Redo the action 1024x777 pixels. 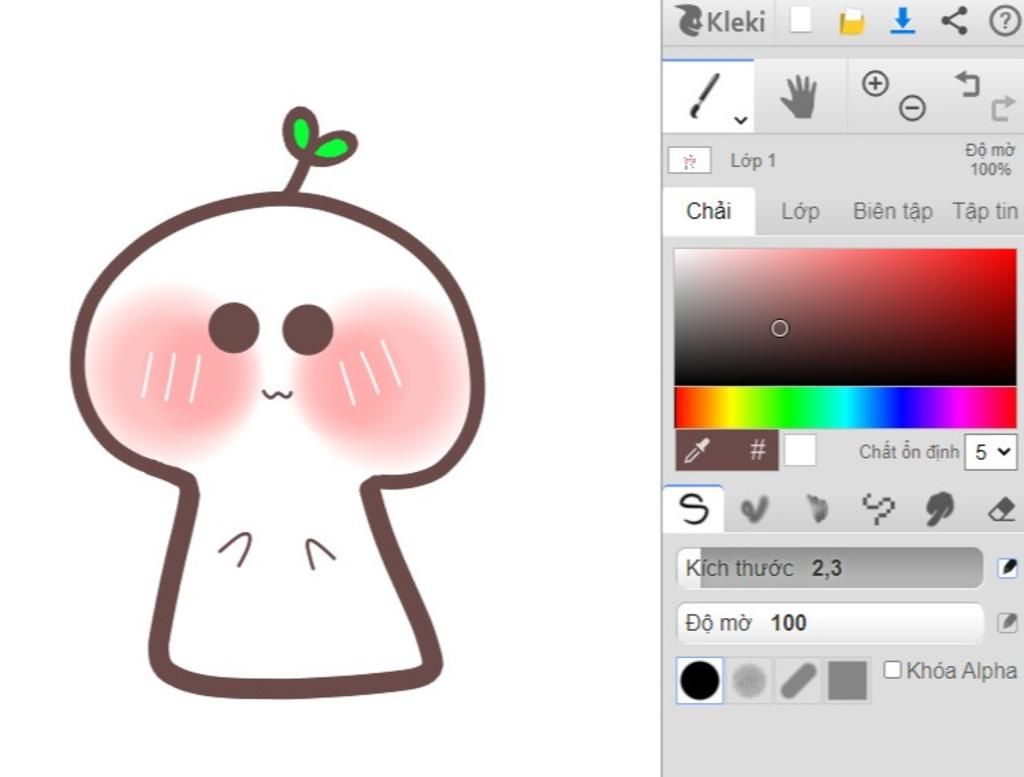click(1004, 108)
